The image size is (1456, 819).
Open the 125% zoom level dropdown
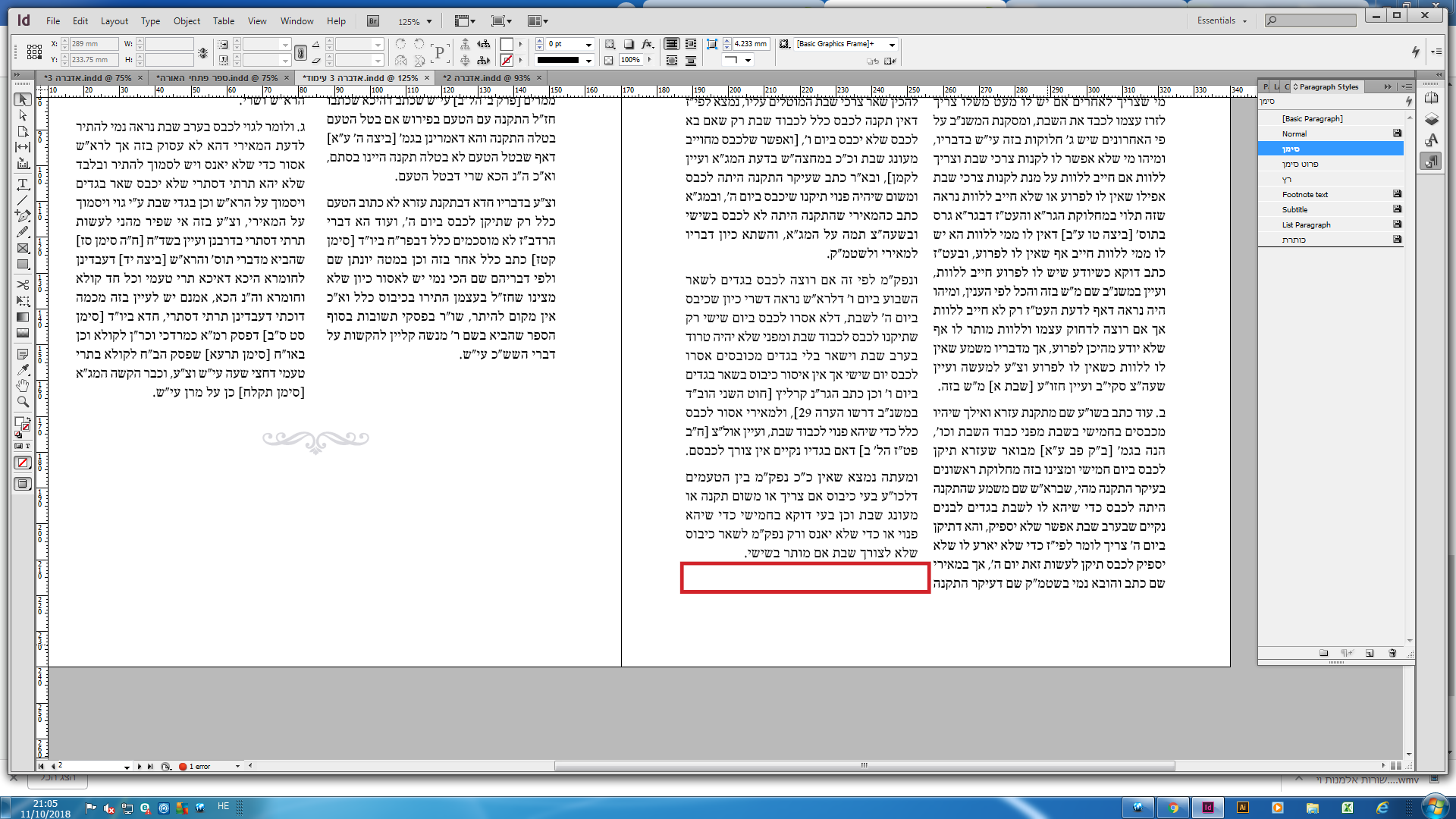pyautogui.click(x=429, y=21)
